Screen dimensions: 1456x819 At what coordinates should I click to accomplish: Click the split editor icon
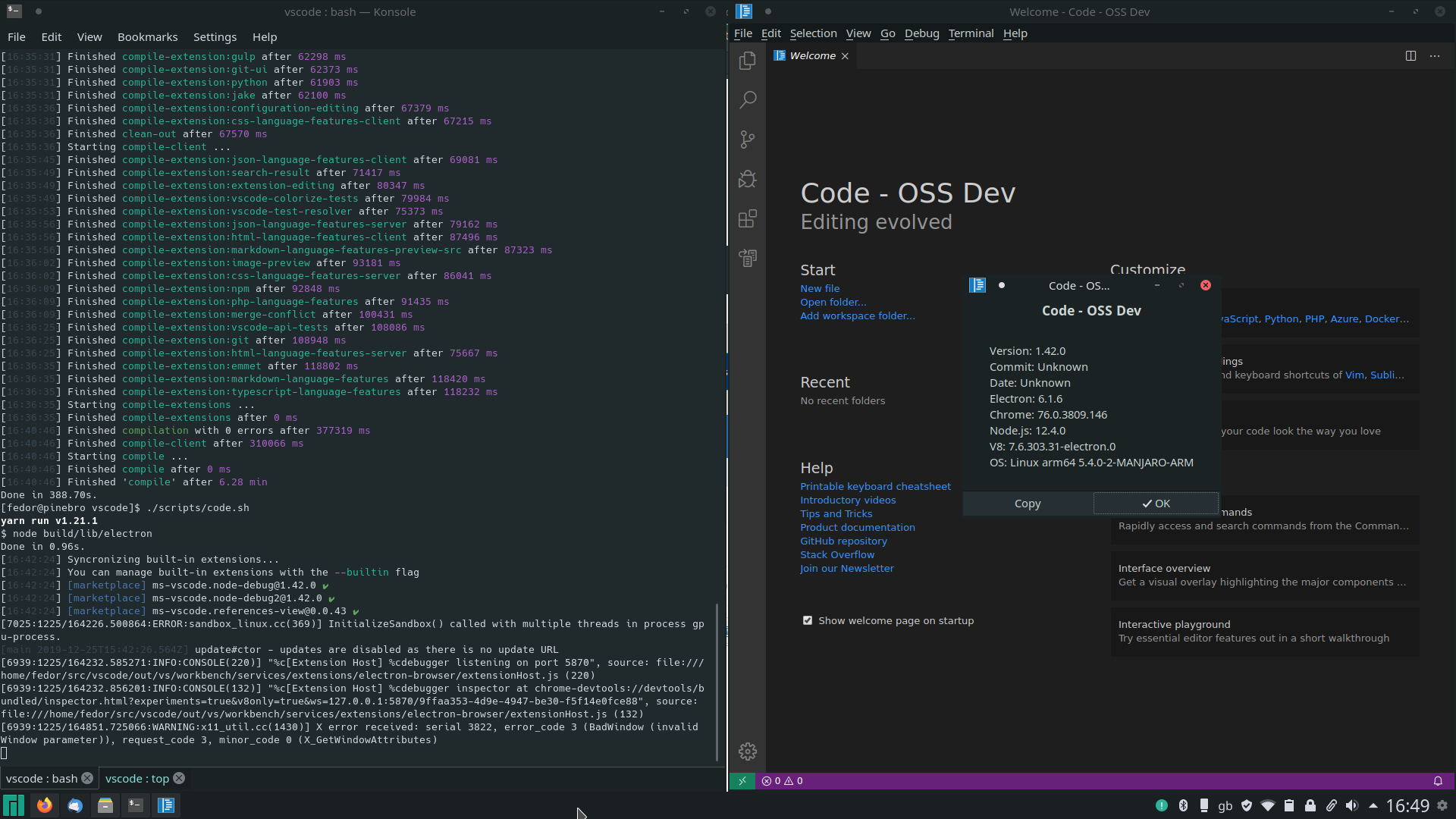pos(1410,56)
